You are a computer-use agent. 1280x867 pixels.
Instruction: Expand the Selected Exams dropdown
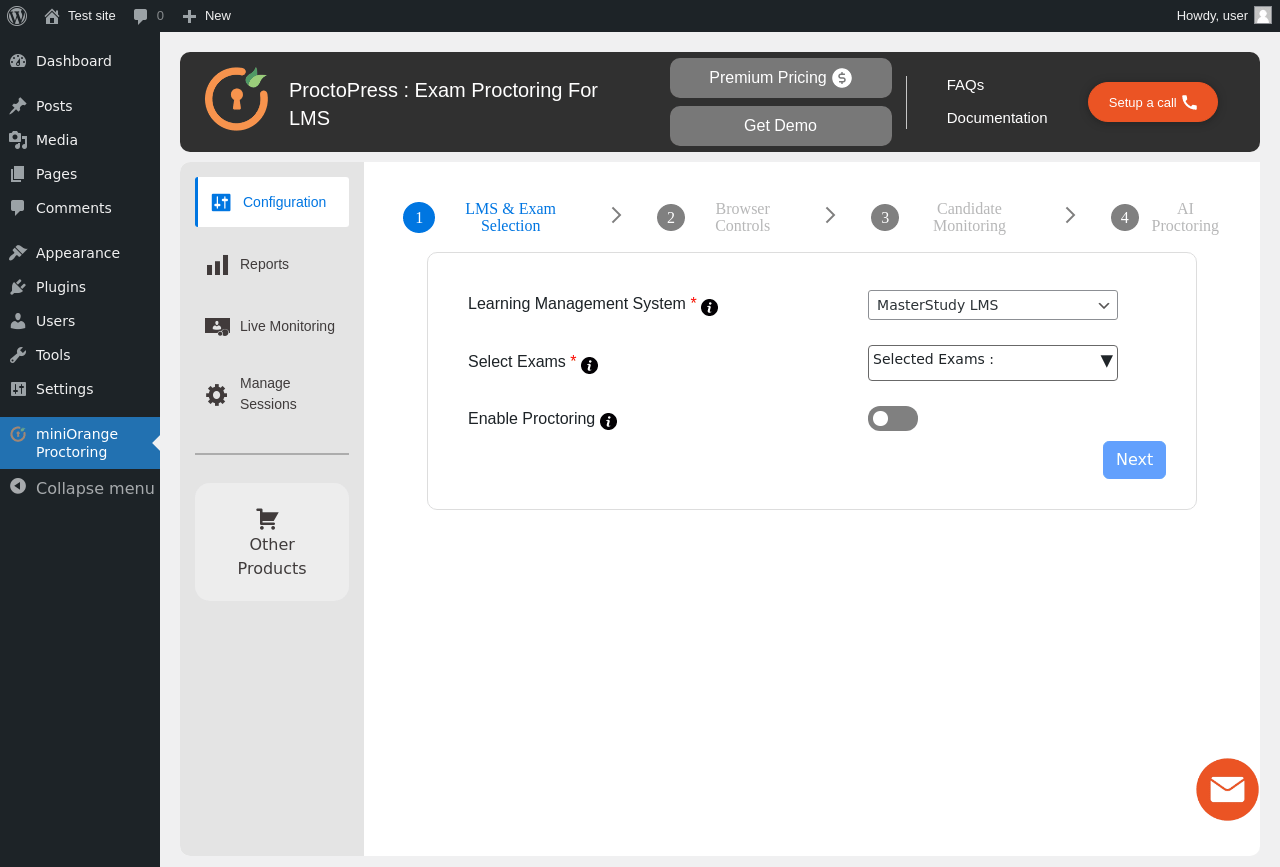tap(993, 363)
